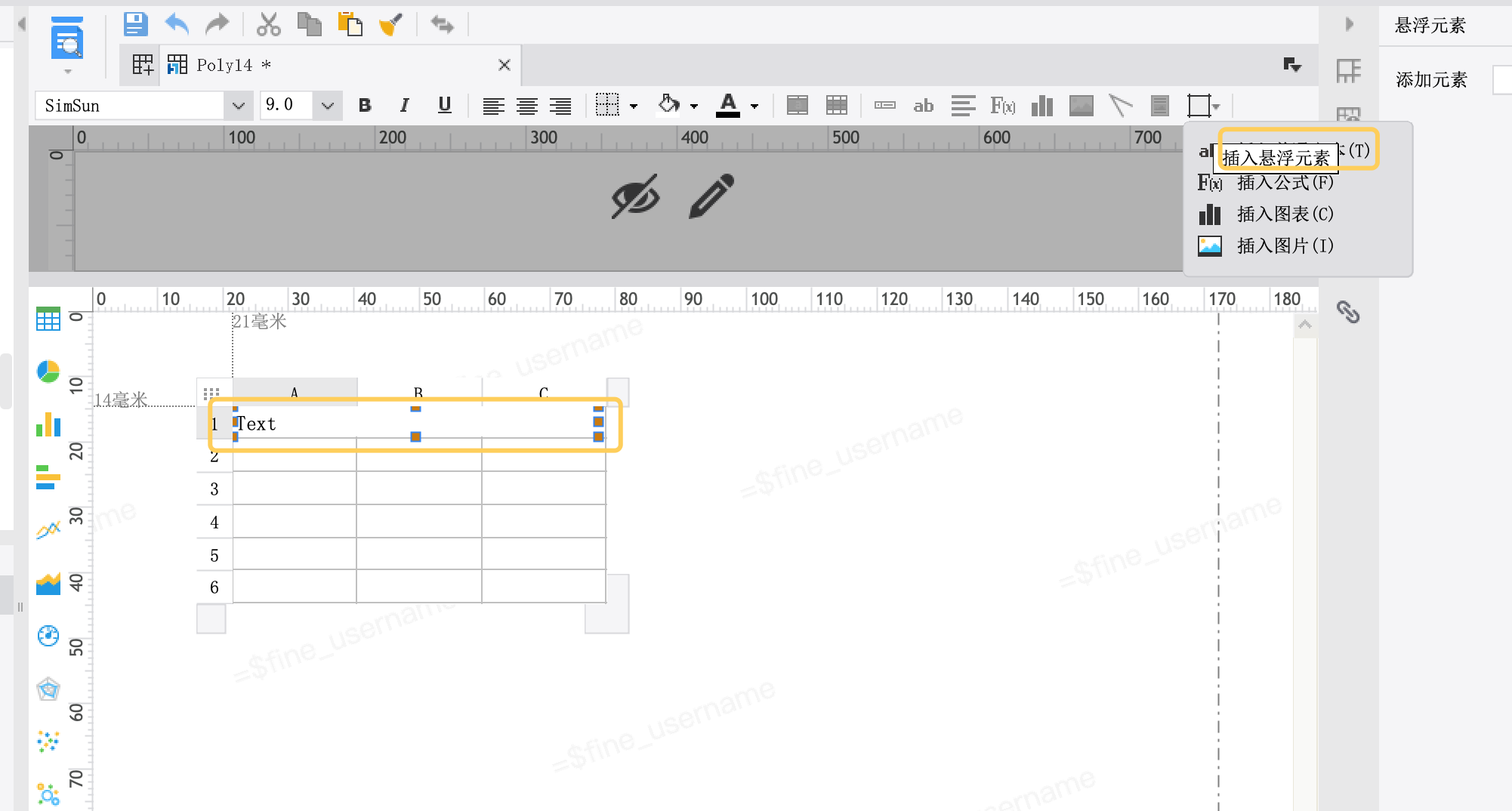This screenshot has width=1512, height=811.
Task: Open the border style dropdown arrow
Action: point(634,106)
